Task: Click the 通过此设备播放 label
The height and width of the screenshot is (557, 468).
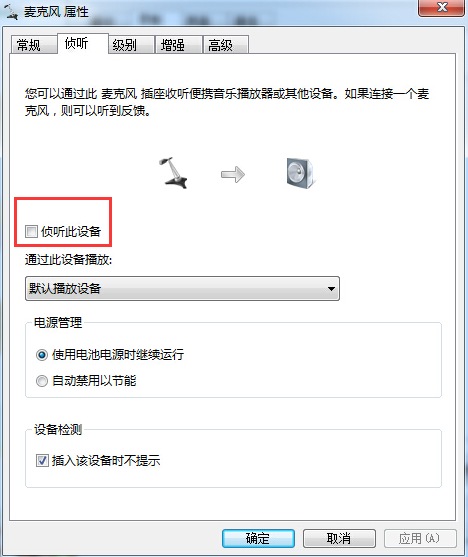Action: pos(68,260)
